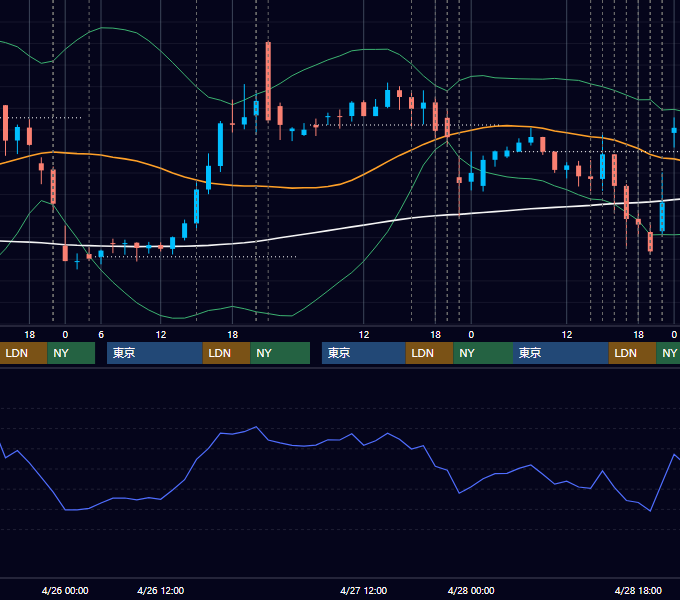This screenshot has width=680, height=600.
Task: Click the hour label 6 on time axis
Action: (x=101, y=335)
